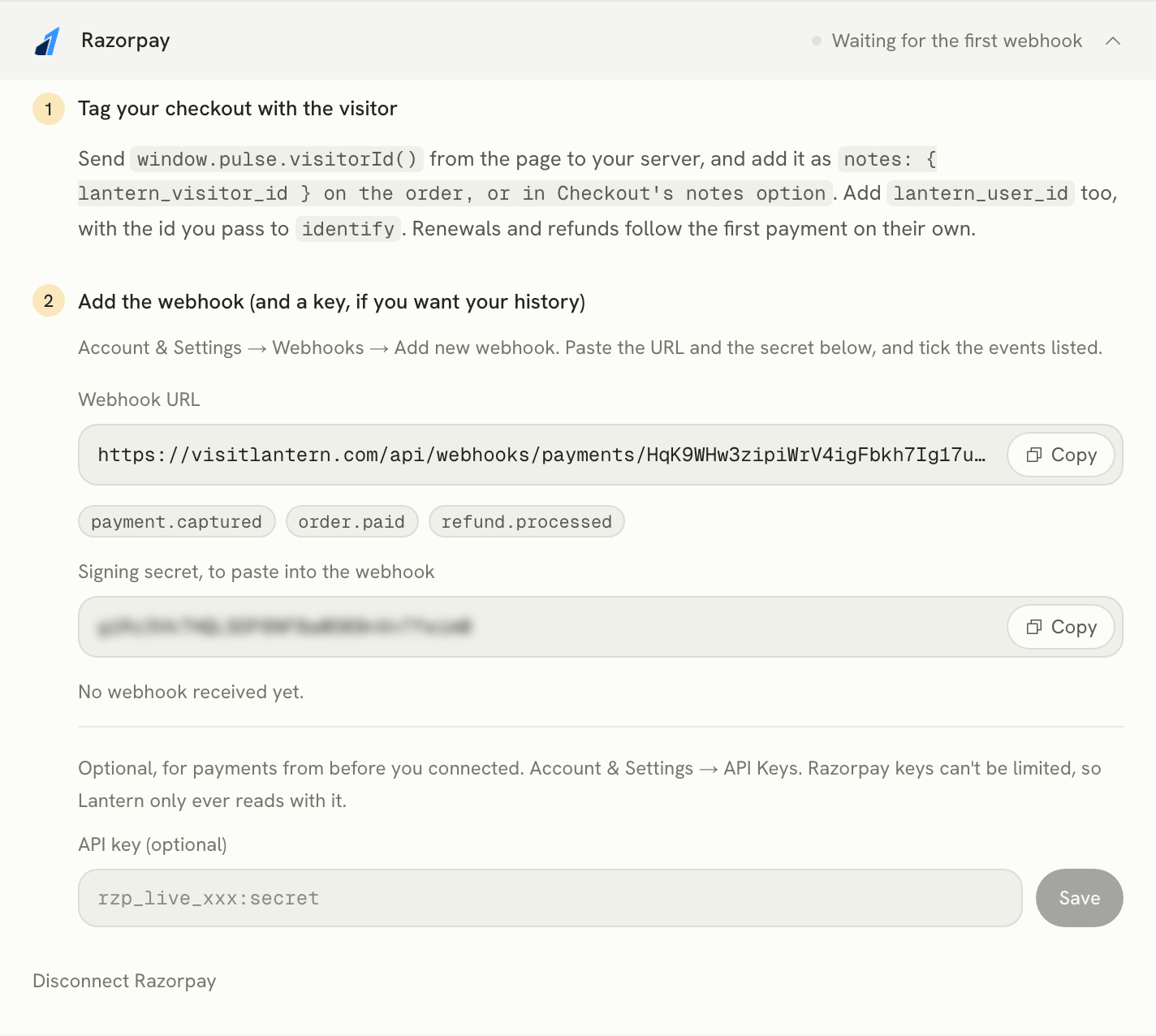Image resolution: width=1156 pixels, height=1036 pixels.
Task: Select the payment.captured event tag
Action: [x=177, y=521]
